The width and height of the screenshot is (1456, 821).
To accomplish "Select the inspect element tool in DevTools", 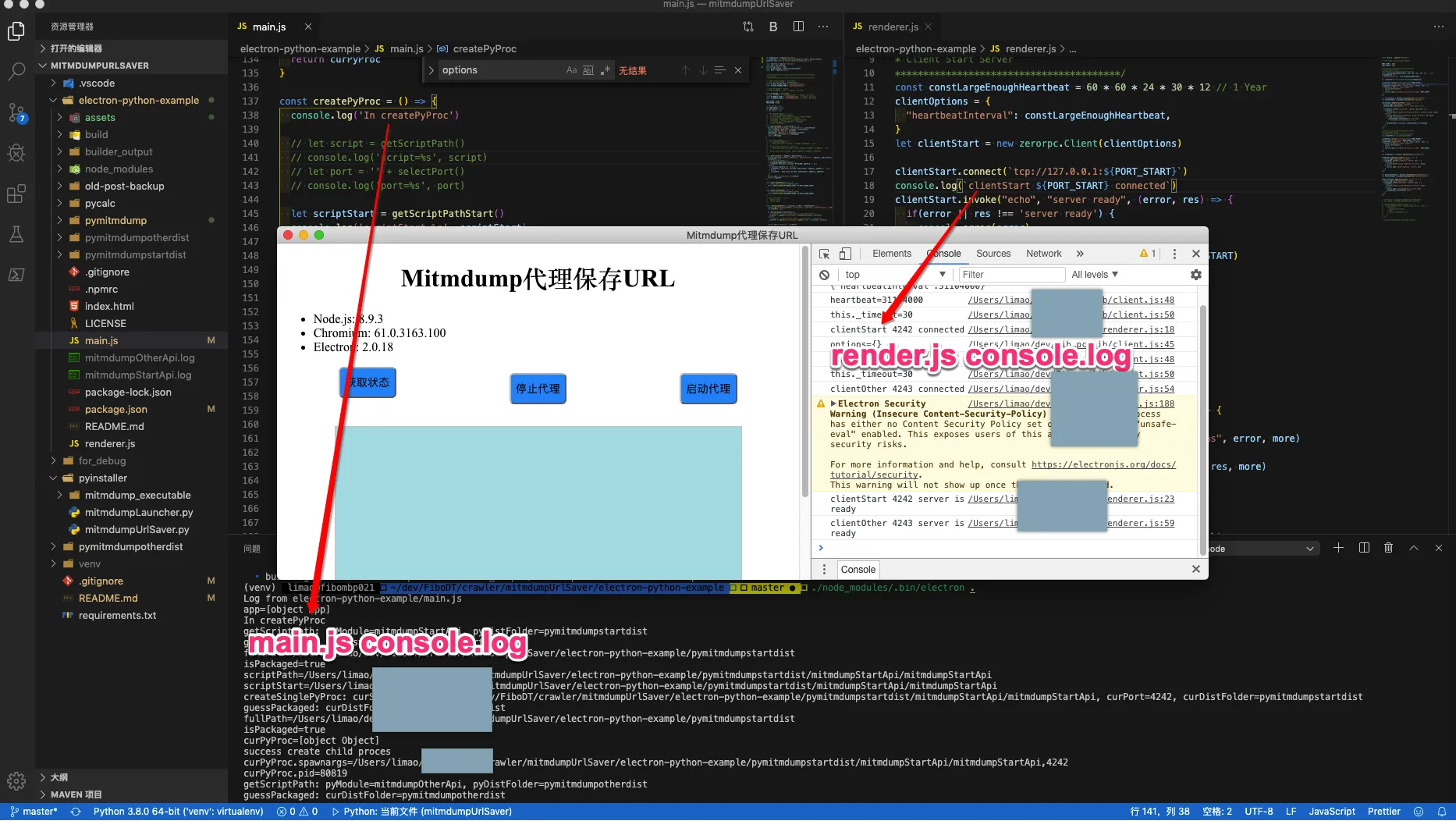I will coord(823,253).
